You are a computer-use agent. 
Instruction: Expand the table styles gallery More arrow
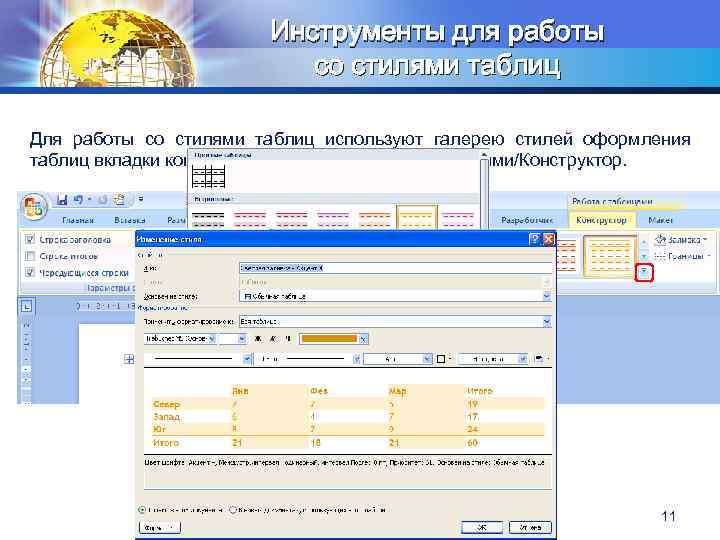(644, 273)
